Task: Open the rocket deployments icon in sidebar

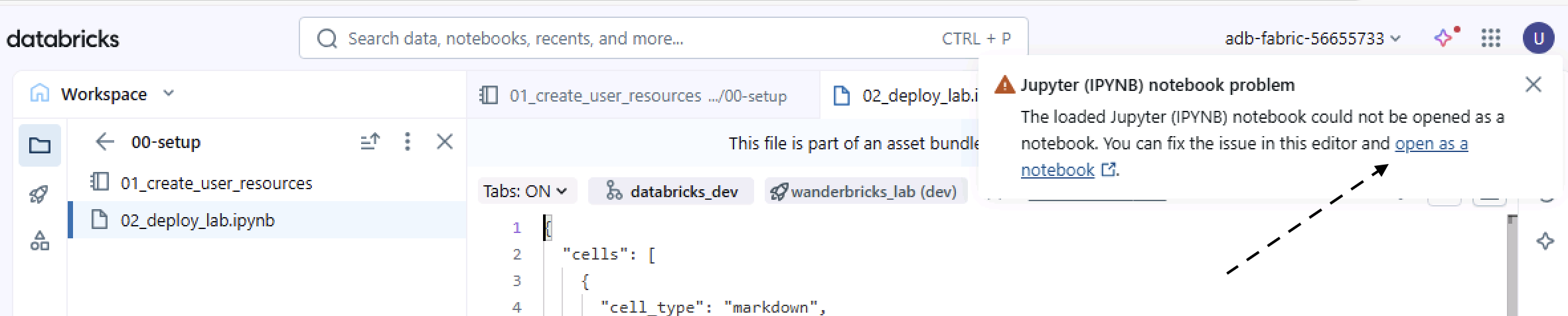Action: click(x=40, y=194)
